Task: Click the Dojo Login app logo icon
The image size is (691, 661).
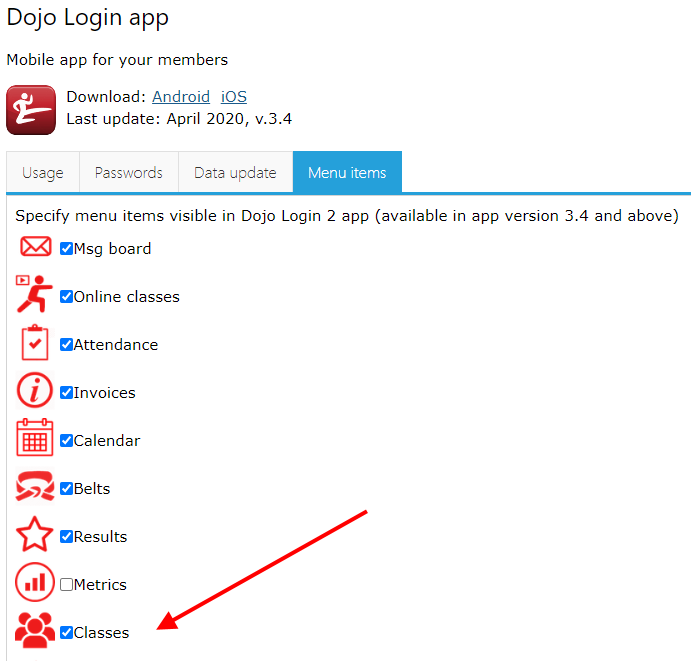Action: coord(31,110)
